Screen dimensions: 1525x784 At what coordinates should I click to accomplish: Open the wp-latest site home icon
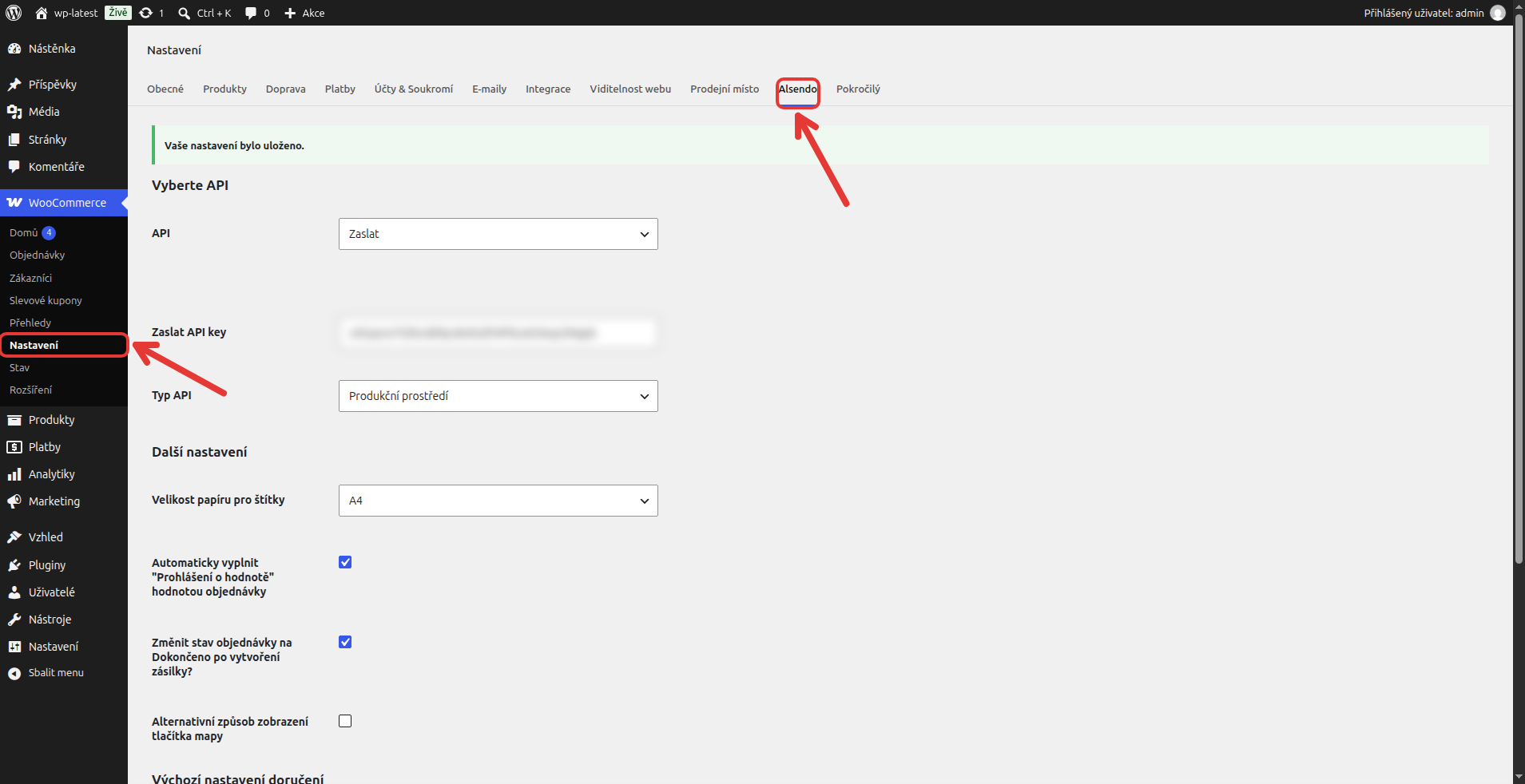pos(42,13)
